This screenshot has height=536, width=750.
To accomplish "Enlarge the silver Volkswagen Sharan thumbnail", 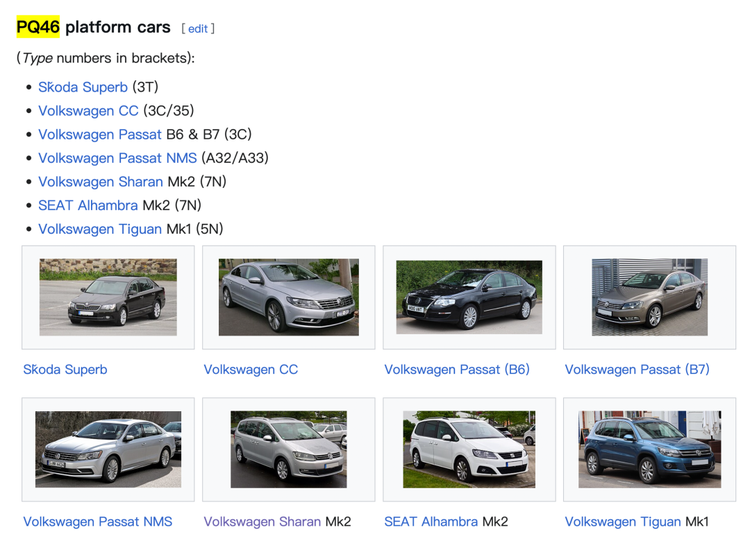I will (288, 449).
